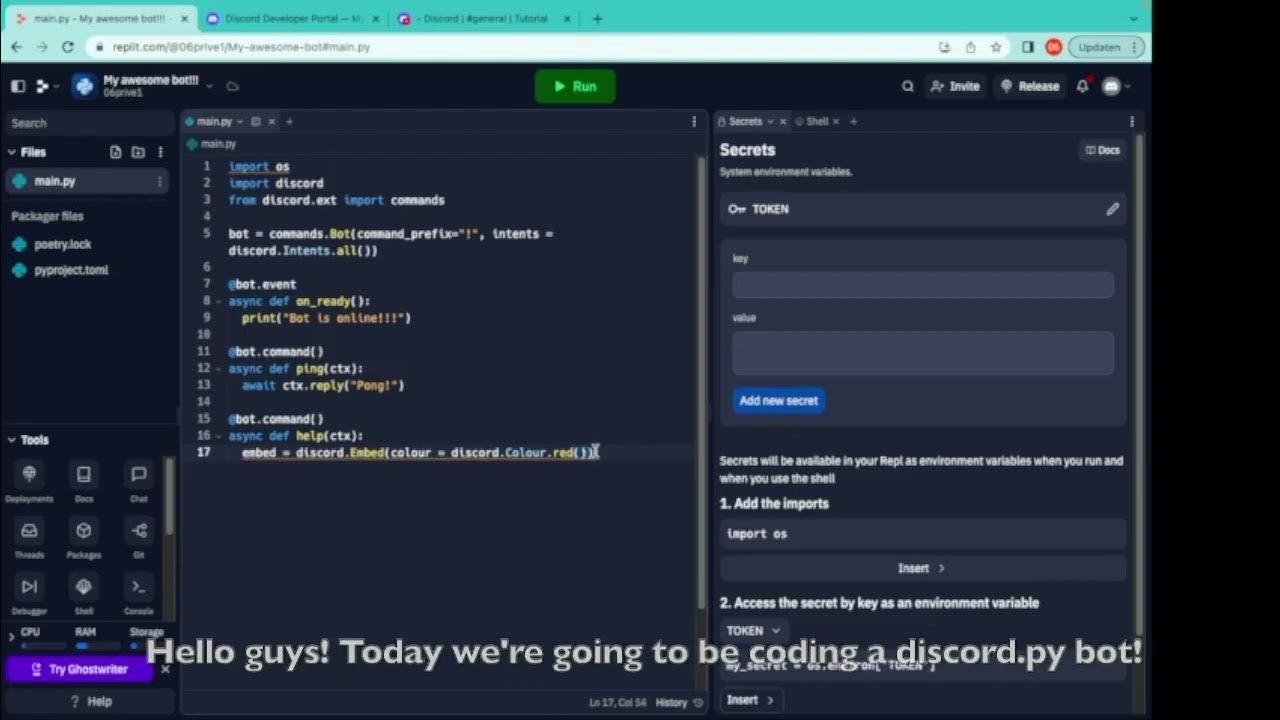Open editor pane three-dot menu
Screen dimensions: 1280x720
(694, 122)
